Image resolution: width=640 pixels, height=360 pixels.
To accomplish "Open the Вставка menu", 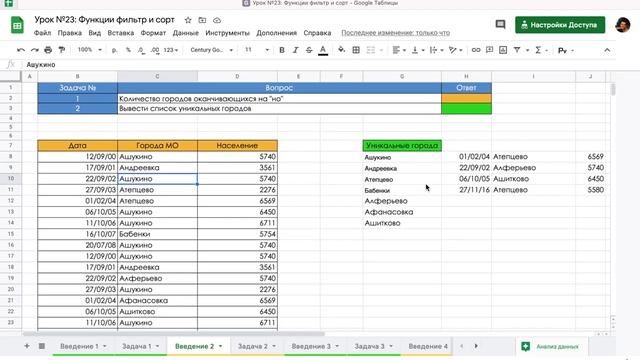I will click(121, 33).
